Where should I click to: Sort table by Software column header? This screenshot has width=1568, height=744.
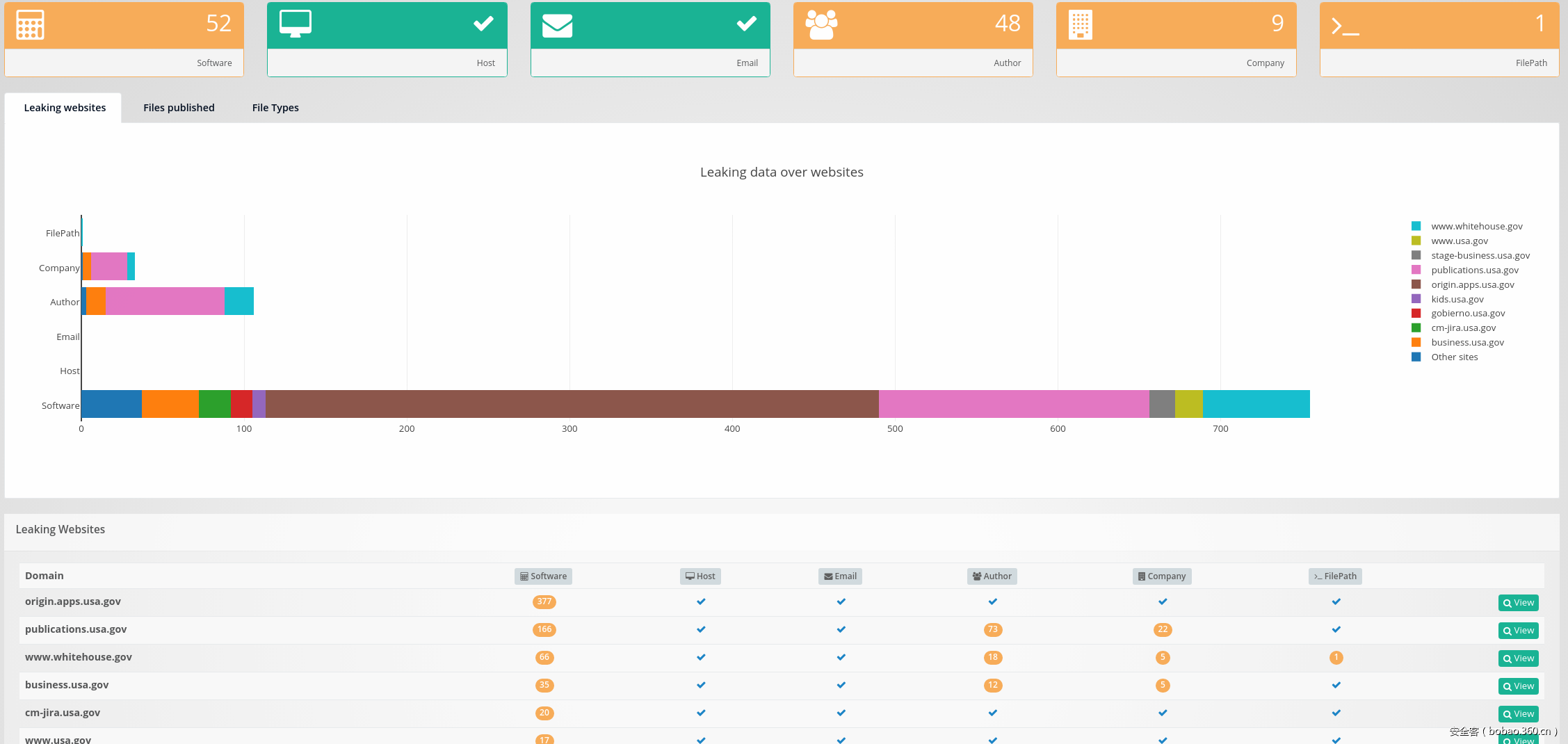[x=543, y=576]
